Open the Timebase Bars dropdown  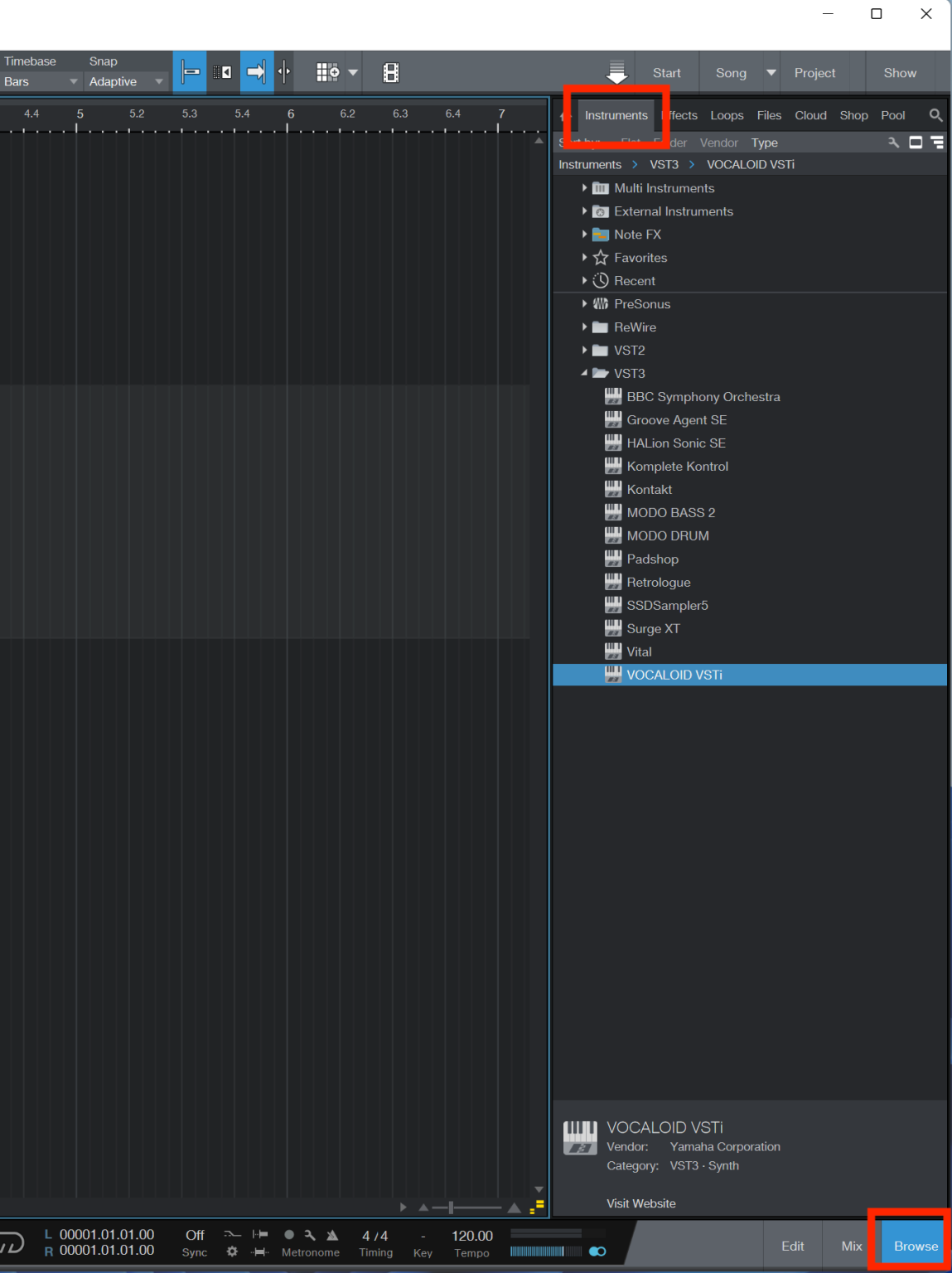point(40,81)
